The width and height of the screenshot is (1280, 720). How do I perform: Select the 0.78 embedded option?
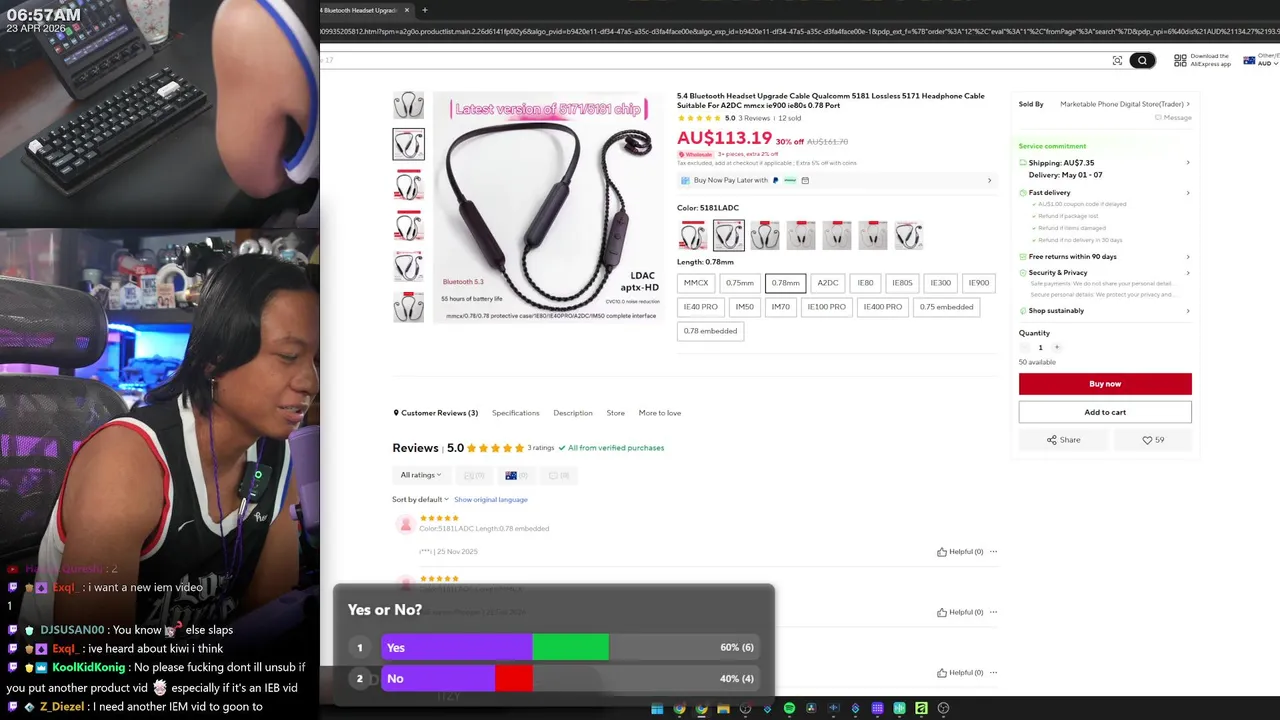pyautogui.click(x=710, y=331)
